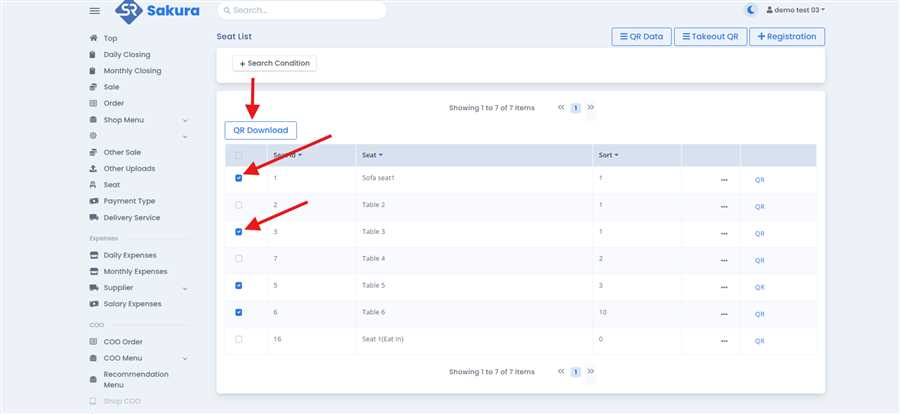Open three-dots menu for Table 5
Image resolution: width=900 pixels, height=414 pixels.
[x=723, y=287]
